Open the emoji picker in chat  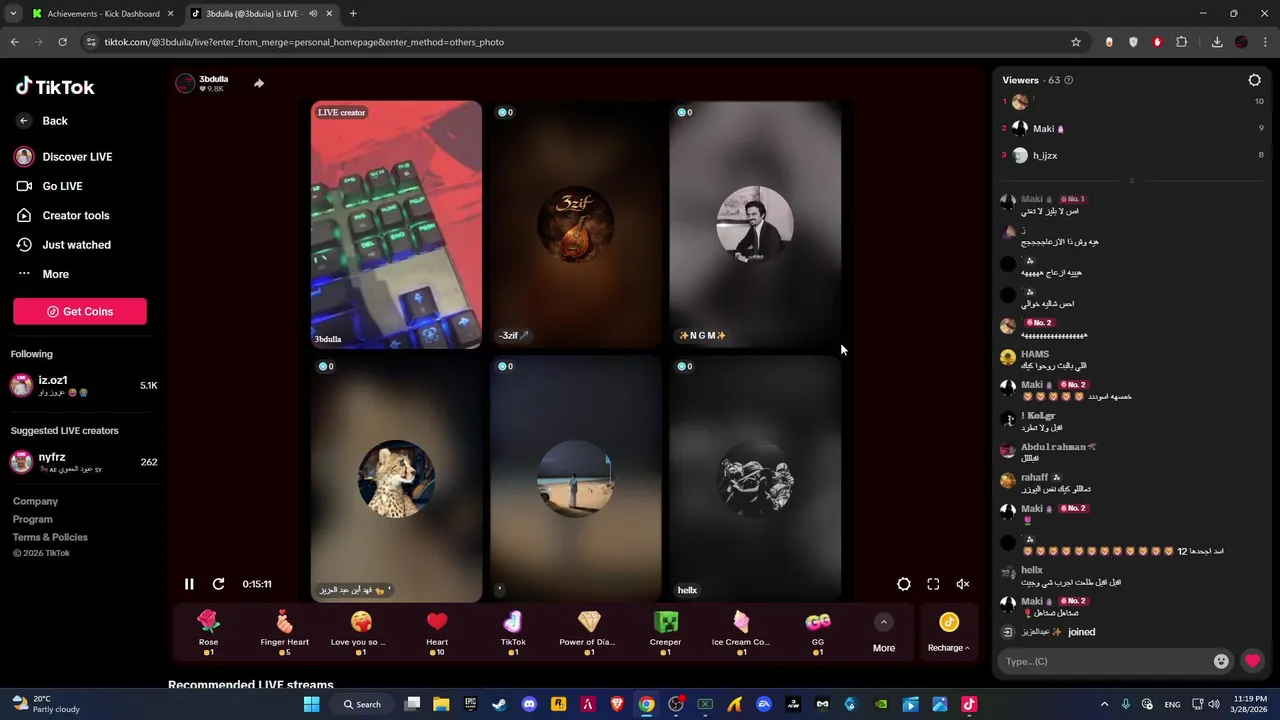click(1221, 661)
